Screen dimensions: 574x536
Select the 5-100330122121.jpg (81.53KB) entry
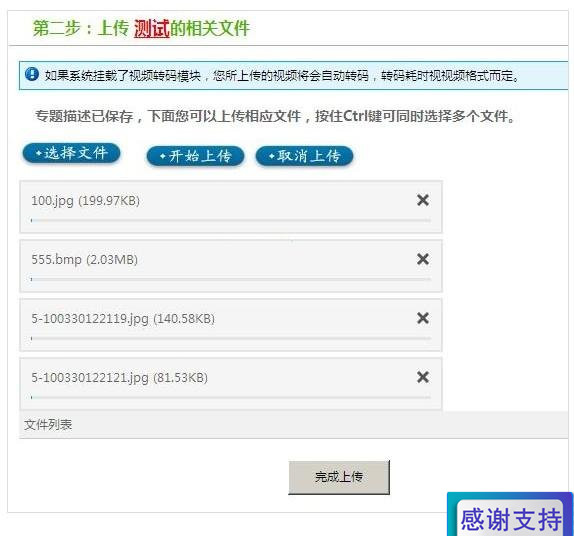pyautogui.click(x=231, y=383)
